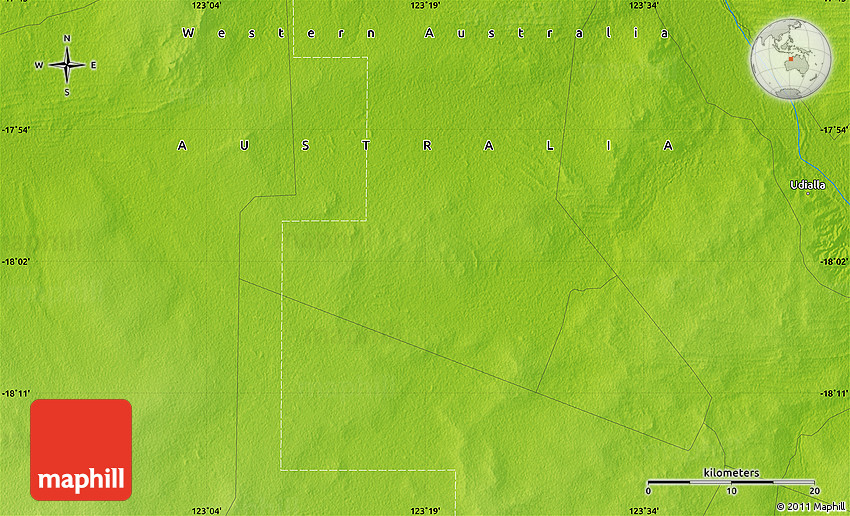Select the Udialla town label
The image size is (850, 516).
808,185
